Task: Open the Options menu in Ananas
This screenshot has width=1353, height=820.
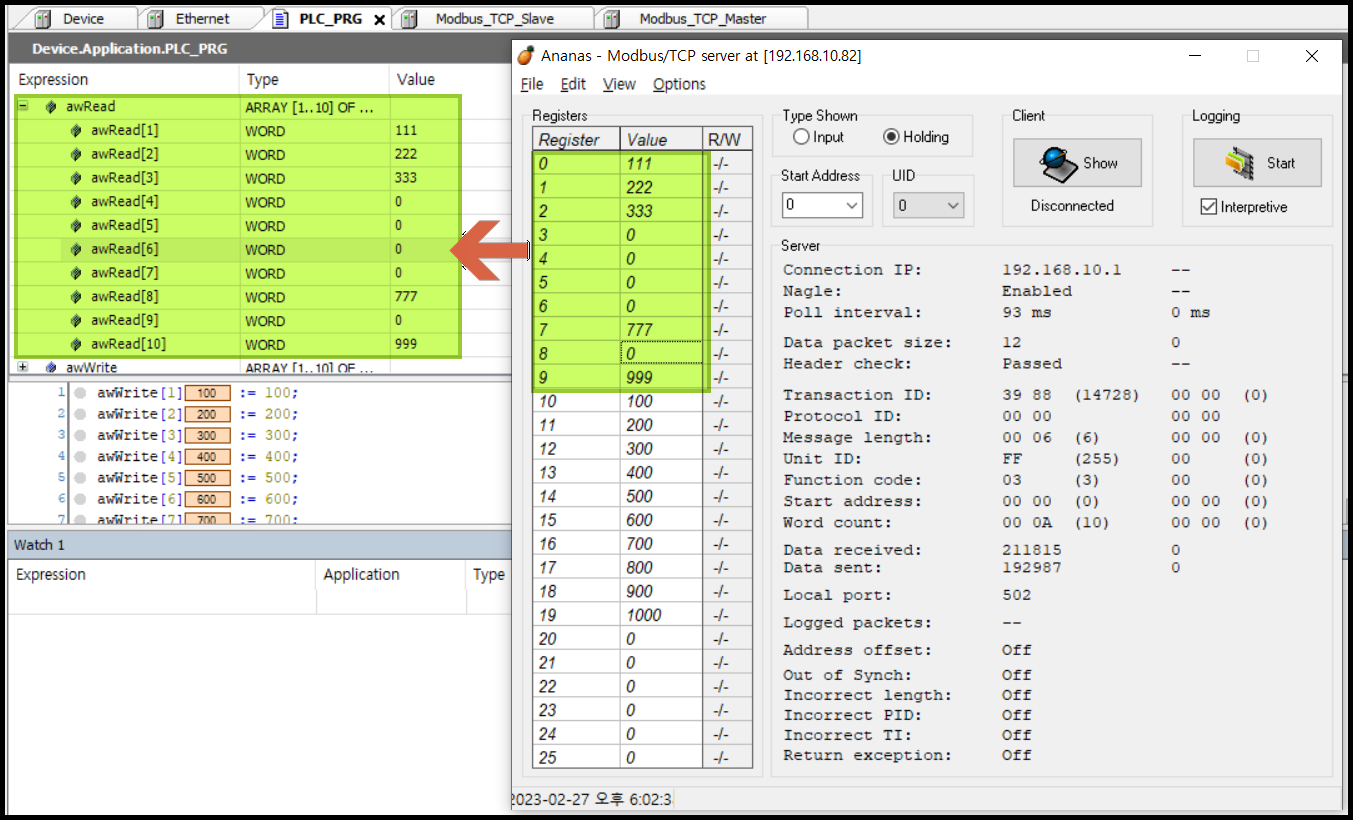Action: point(679,84)
